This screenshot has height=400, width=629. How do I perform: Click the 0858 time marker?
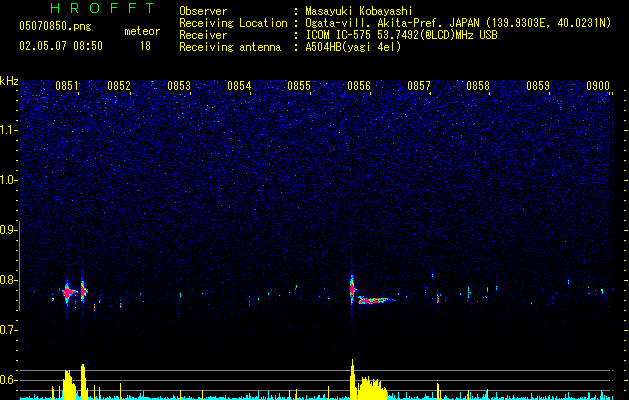pos(478,86)
